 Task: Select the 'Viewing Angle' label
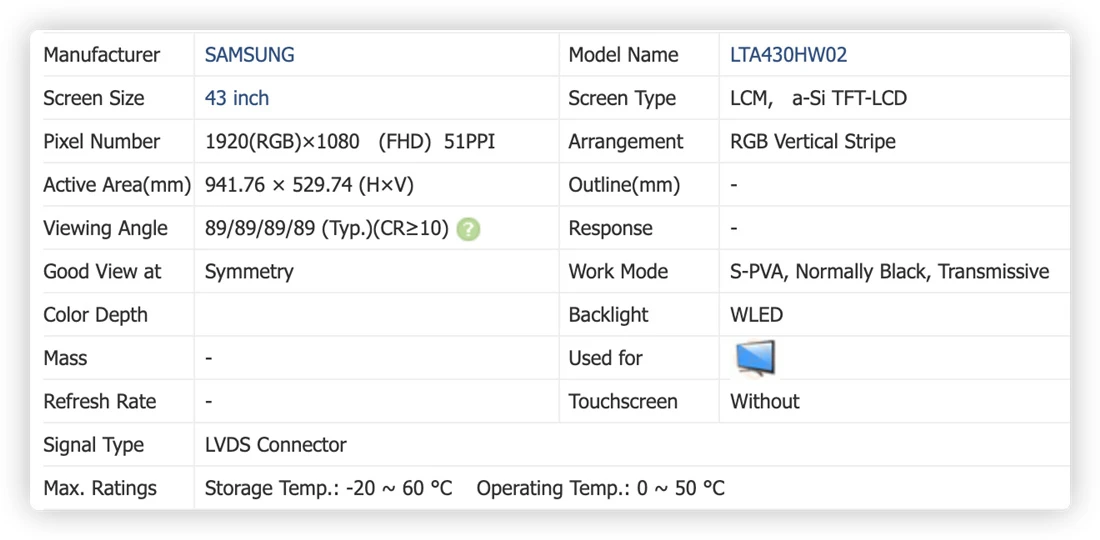coord(106,229)
